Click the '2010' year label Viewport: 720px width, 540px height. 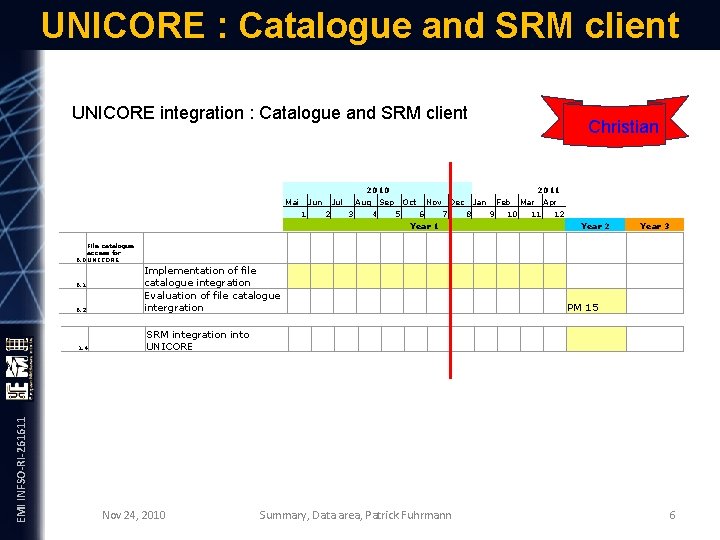pos(378,190)
